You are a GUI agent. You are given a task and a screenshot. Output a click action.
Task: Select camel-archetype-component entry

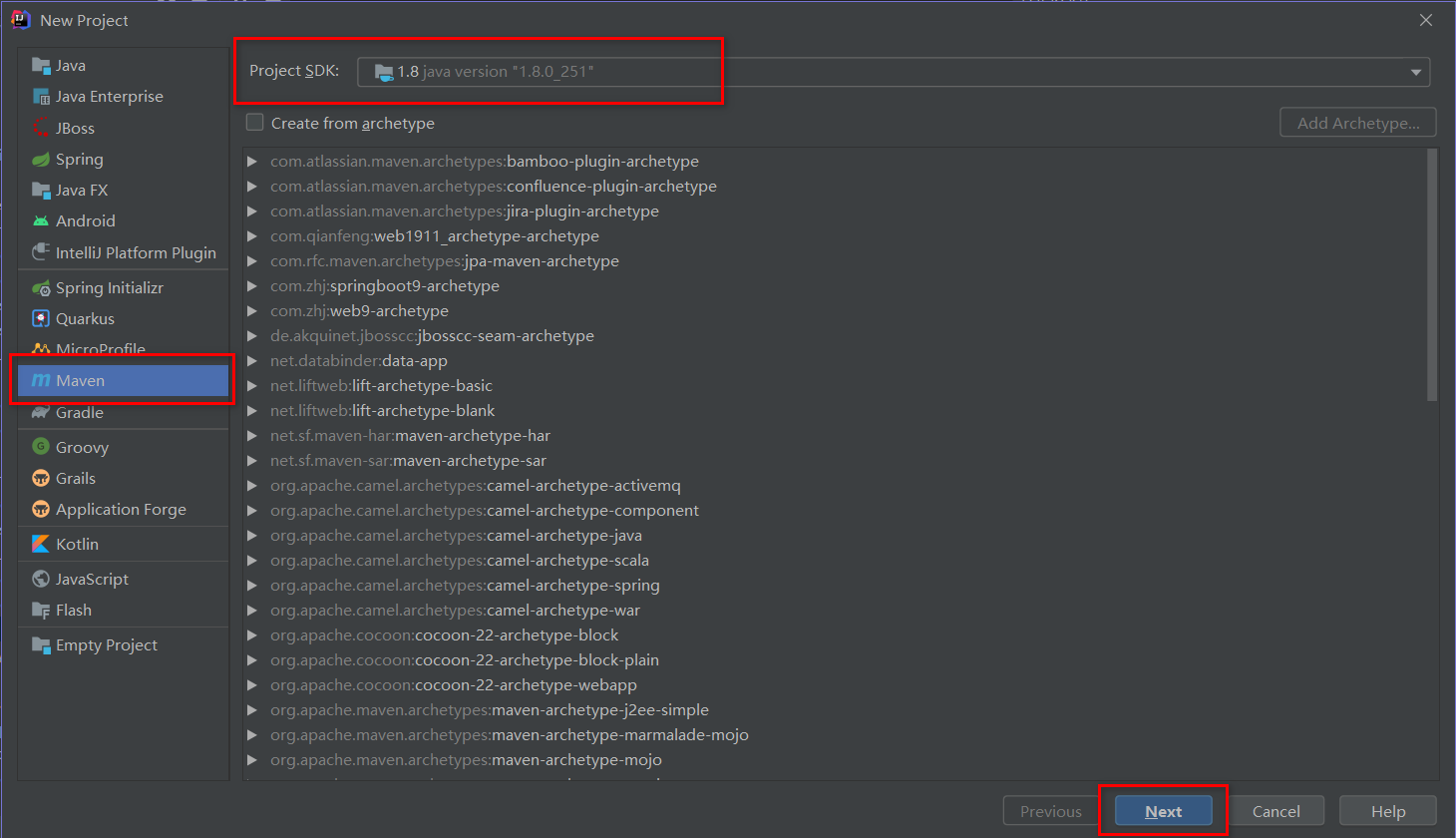click(485, 511)
